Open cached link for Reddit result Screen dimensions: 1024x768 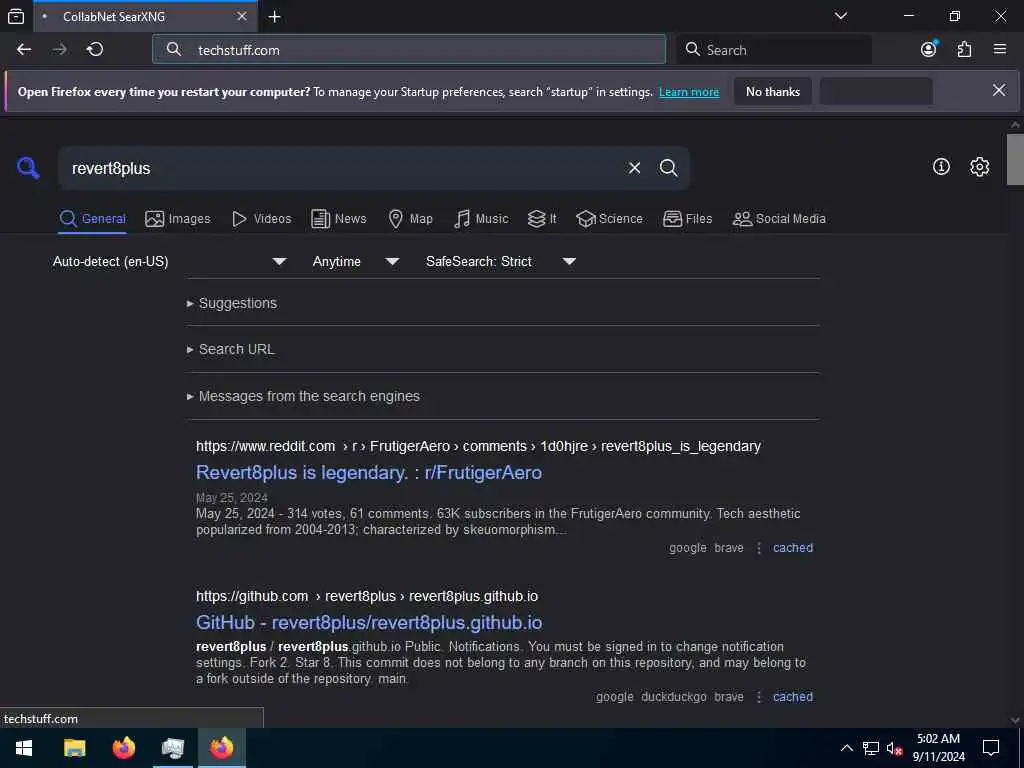pos(793,548)
